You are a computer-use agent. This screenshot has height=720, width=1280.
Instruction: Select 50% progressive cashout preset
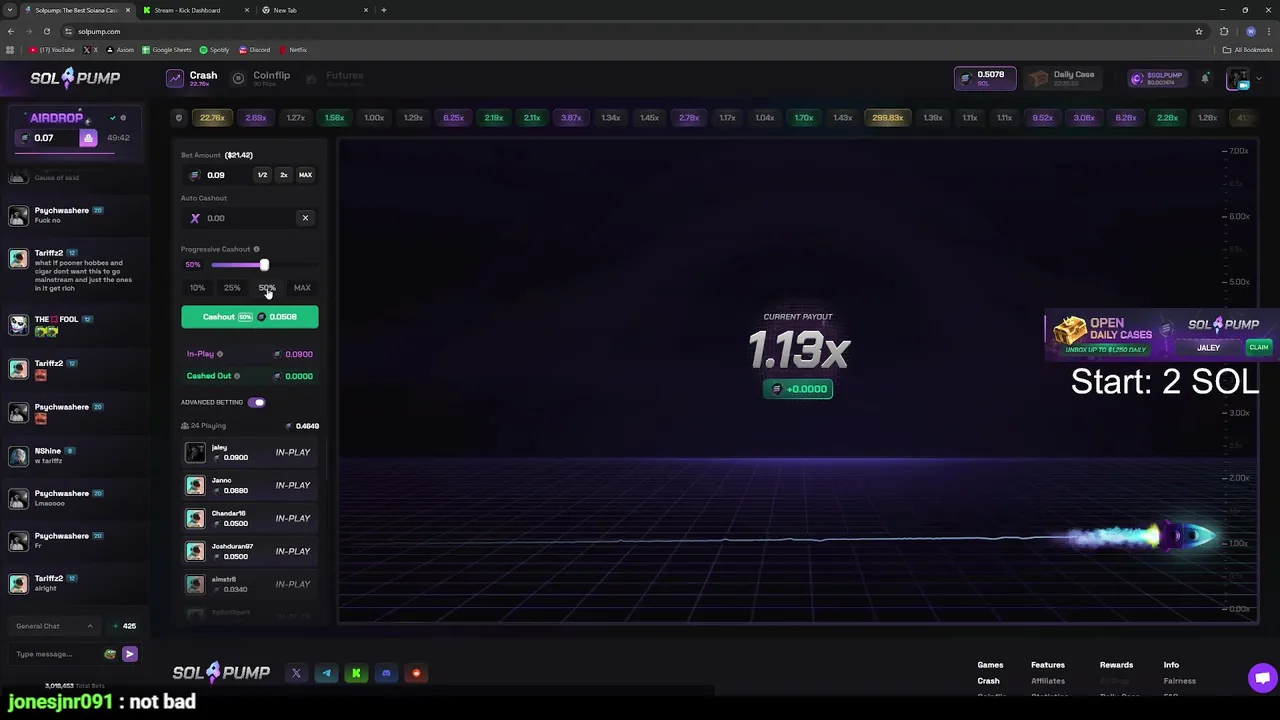(x=267, y=288)
